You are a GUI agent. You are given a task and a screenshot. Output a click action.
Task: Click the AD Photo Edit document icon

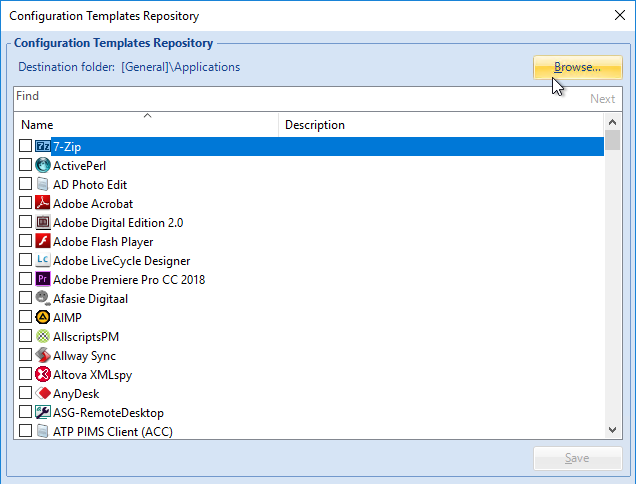pos(43,184)
